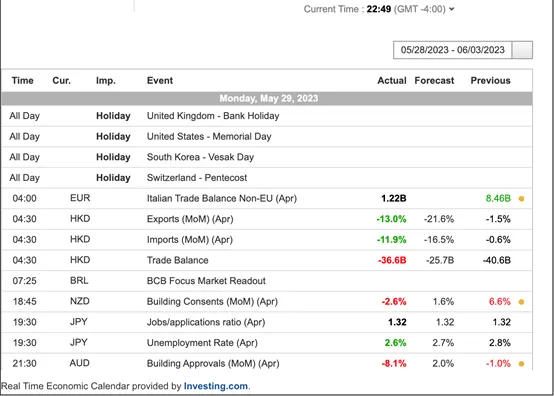Click the actual value -13.0%
The width and height of the screenshot is (554, 396).
391,219
